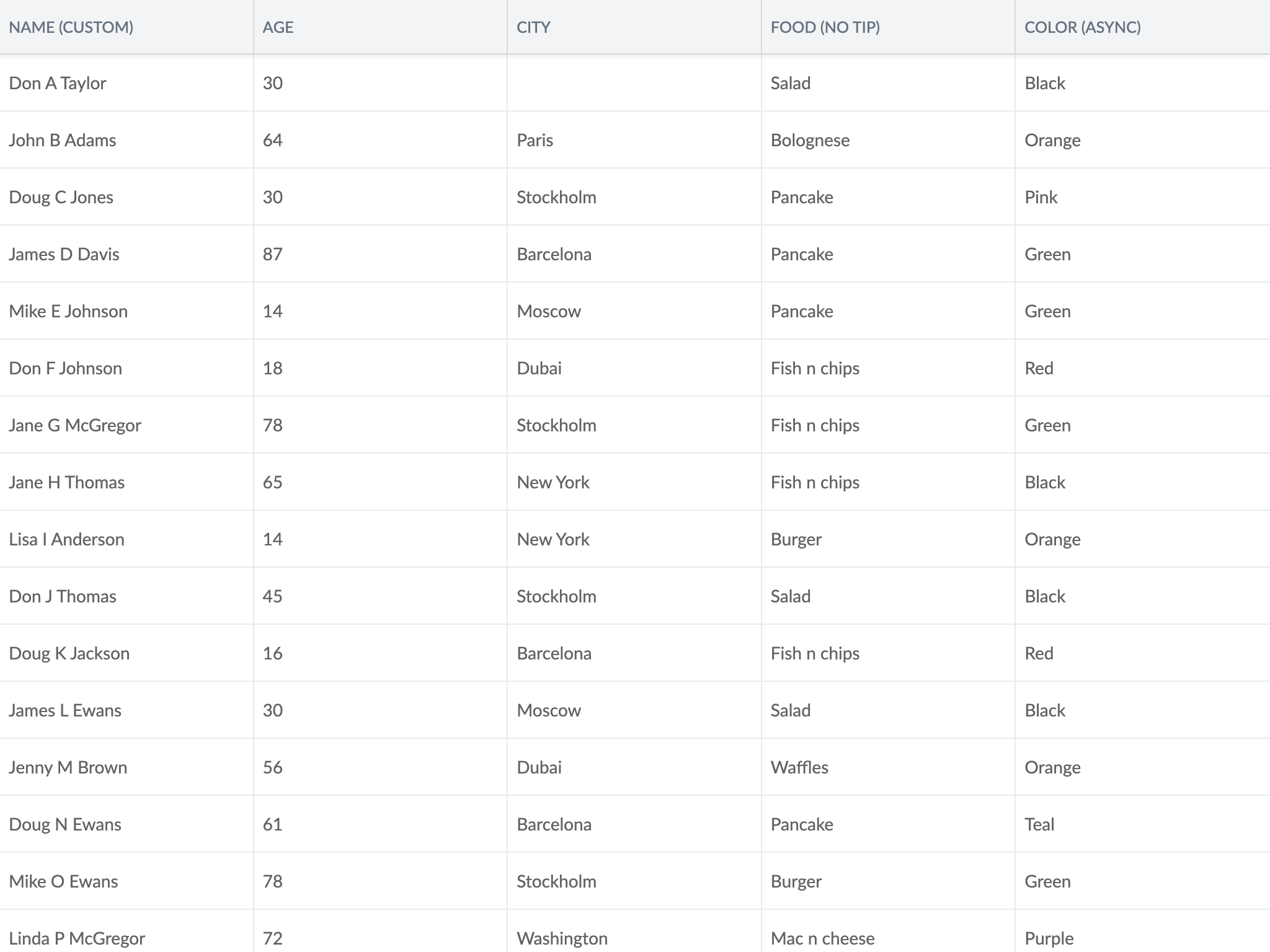Click the FOOD (NO TIP) column header
This screenshot has height=952, width=1270.
(888, 27)
